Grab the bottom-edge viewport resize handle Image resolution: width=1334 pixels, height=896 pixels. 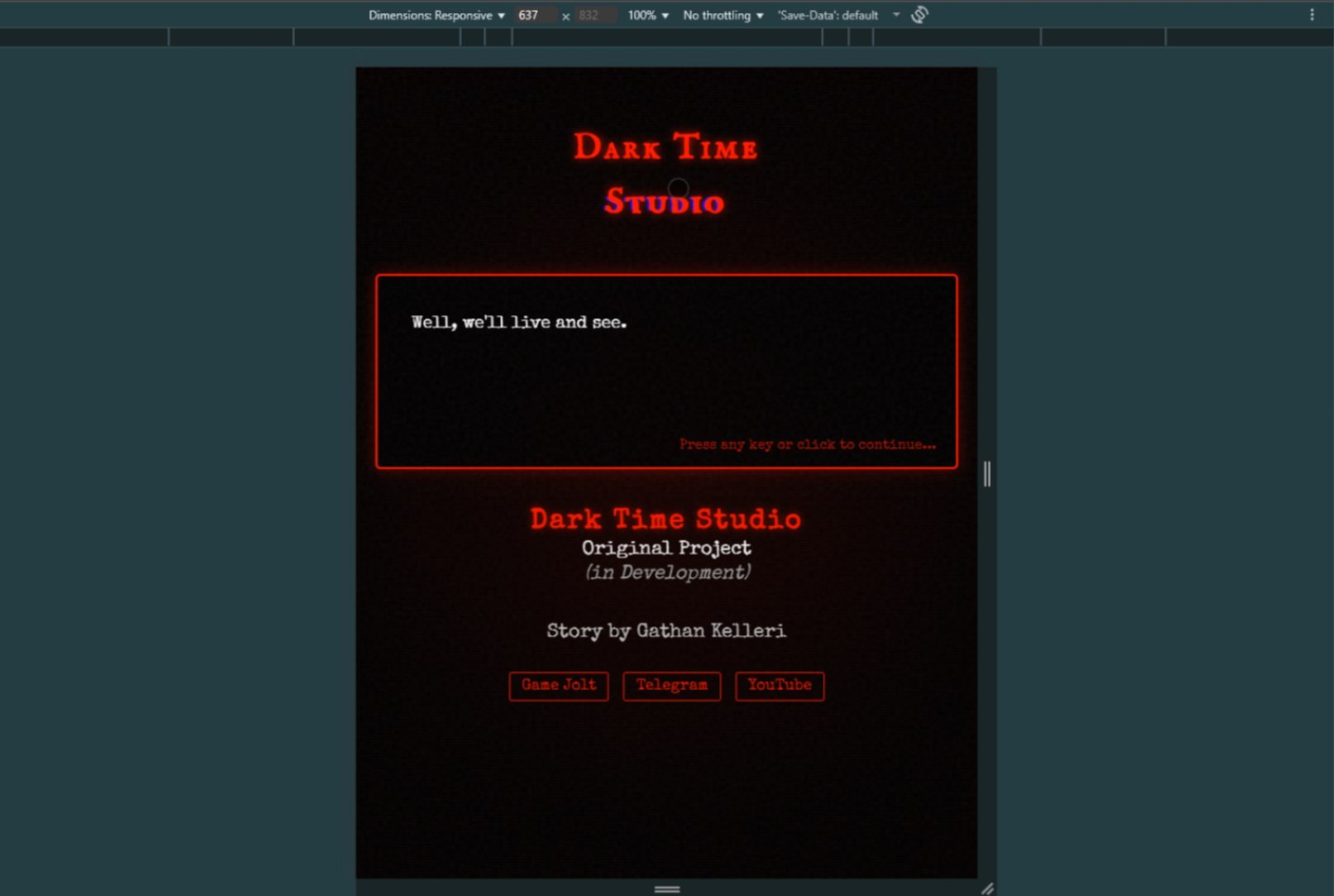[667, 889]
